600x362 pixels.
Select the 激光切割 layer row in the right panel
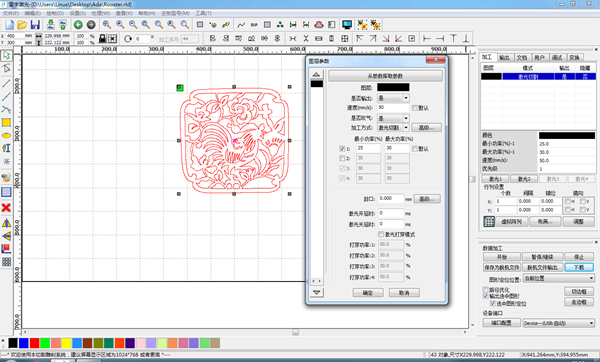538,77
